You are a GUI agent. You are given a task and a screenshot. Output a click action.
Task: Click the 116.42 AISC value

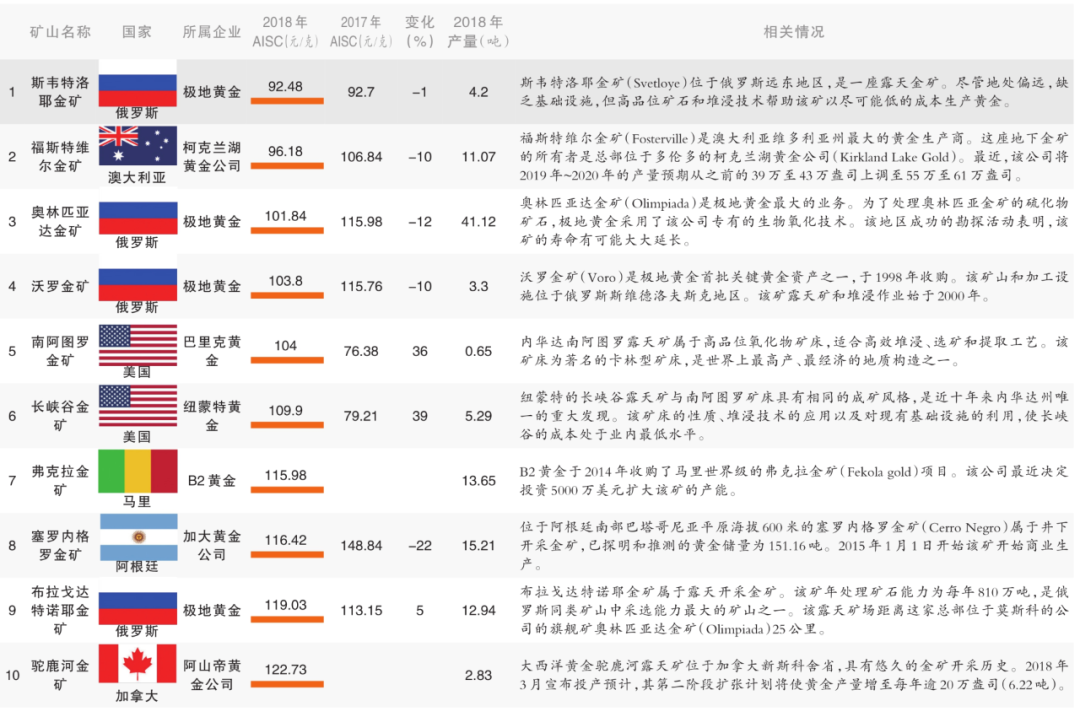tap(285, 540)
